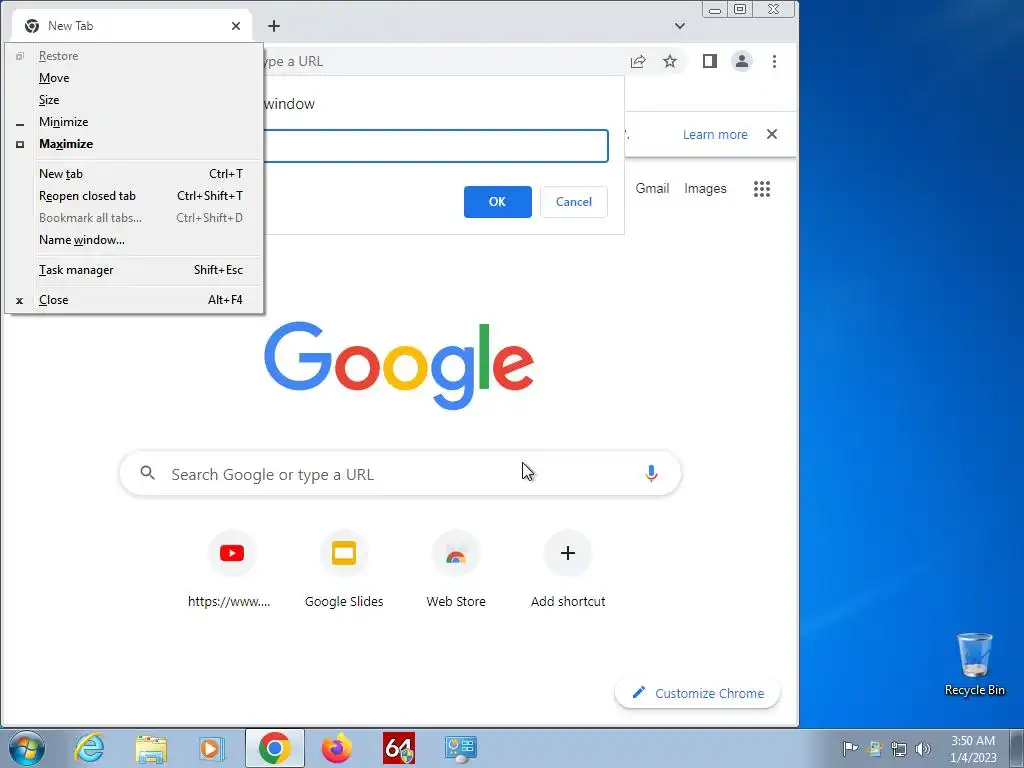Viewport: 1024px width, 768px height.
Task: Select Reopen closed tab entry
Action: [x=134, y=196]
